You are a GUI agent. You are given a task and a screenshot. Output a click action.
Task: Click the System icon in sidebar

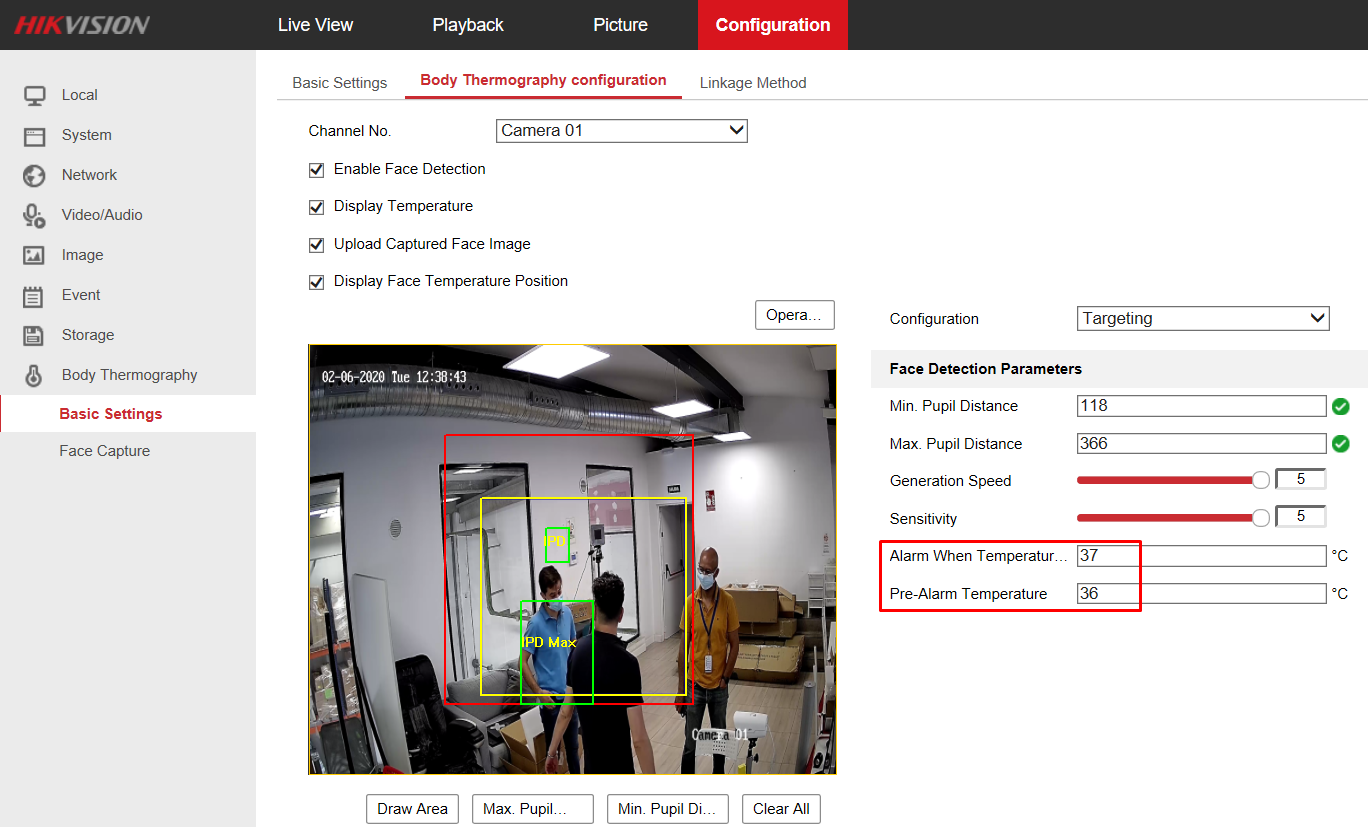click(x=35, y=136)
